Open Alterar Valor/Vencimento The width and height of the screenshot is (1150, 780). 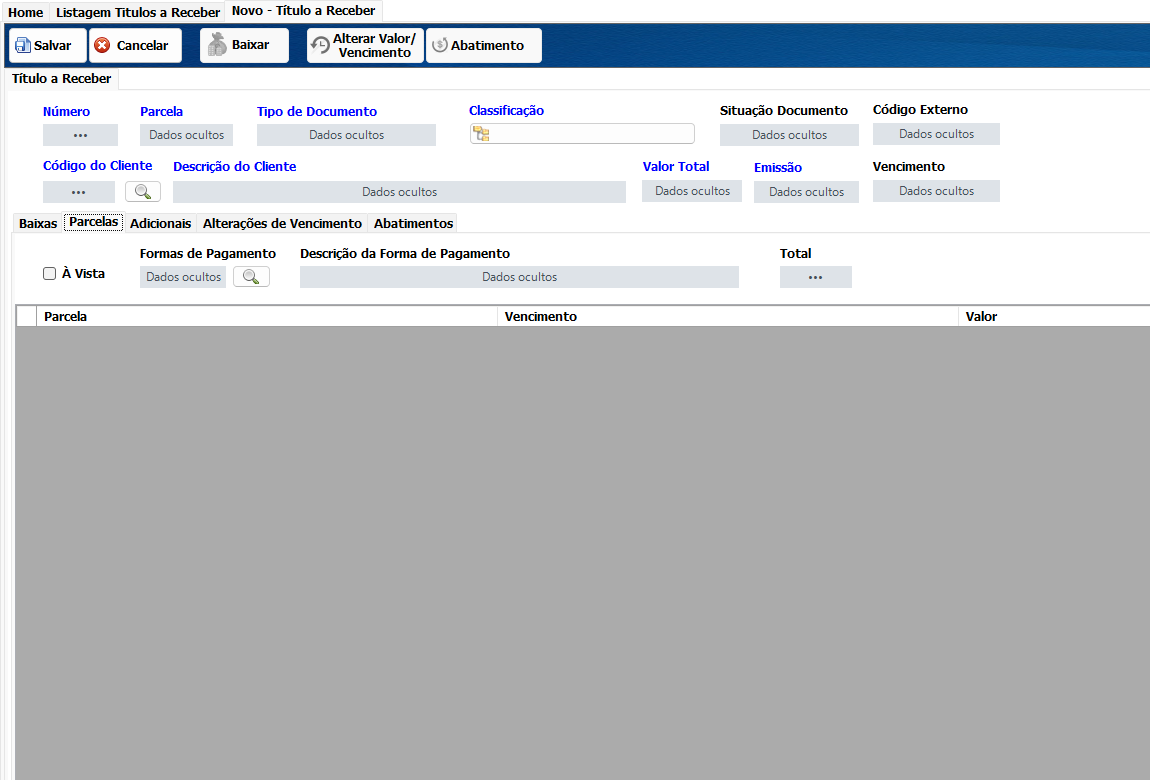365,45
